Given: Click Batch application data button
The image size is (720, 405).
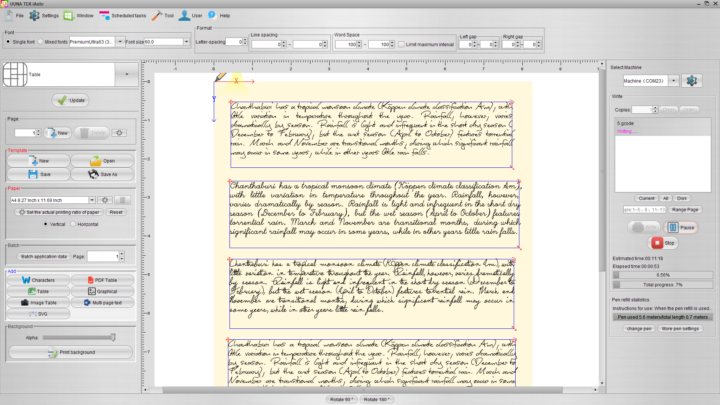Looking at the screenshot, I should 44,257.
